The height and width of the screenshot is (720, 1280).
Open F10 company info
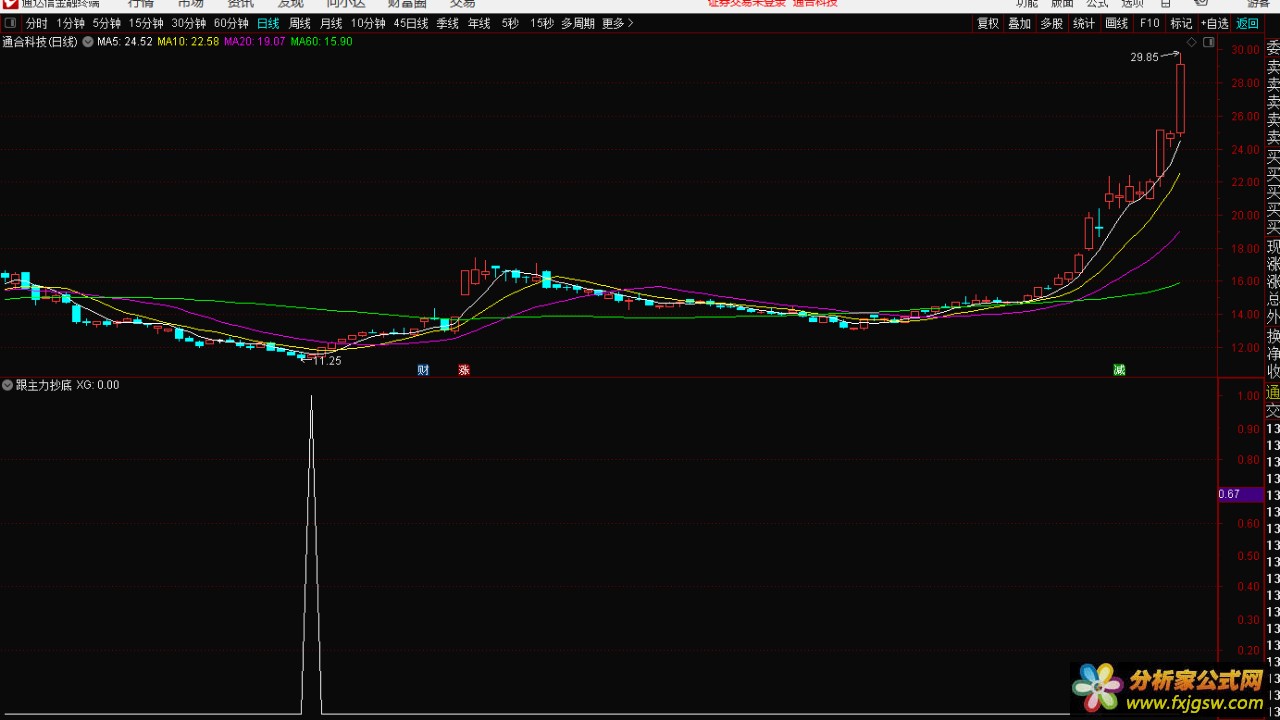(x=1150, y=23)
